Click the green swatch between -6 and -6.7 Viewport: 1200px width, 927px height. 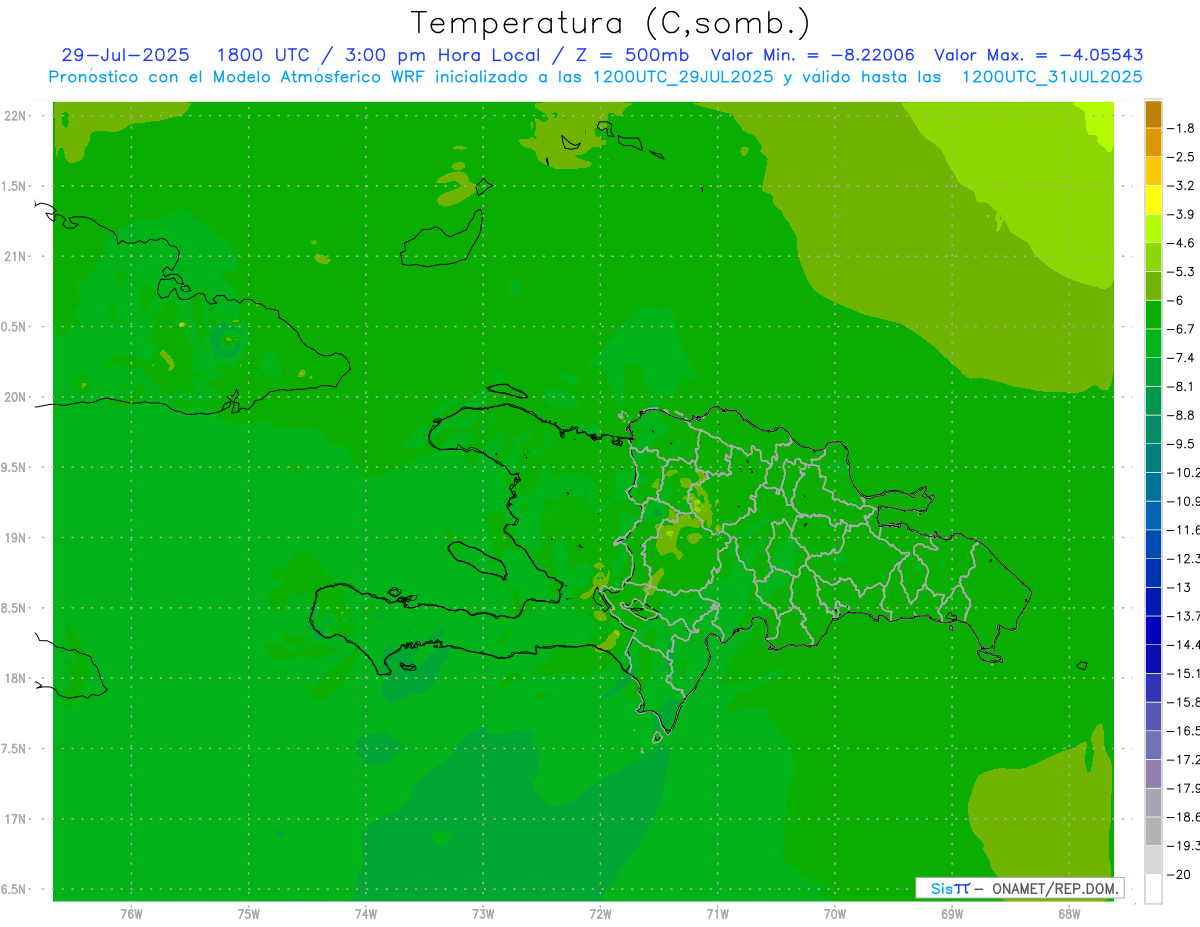tap(1153, 314)
